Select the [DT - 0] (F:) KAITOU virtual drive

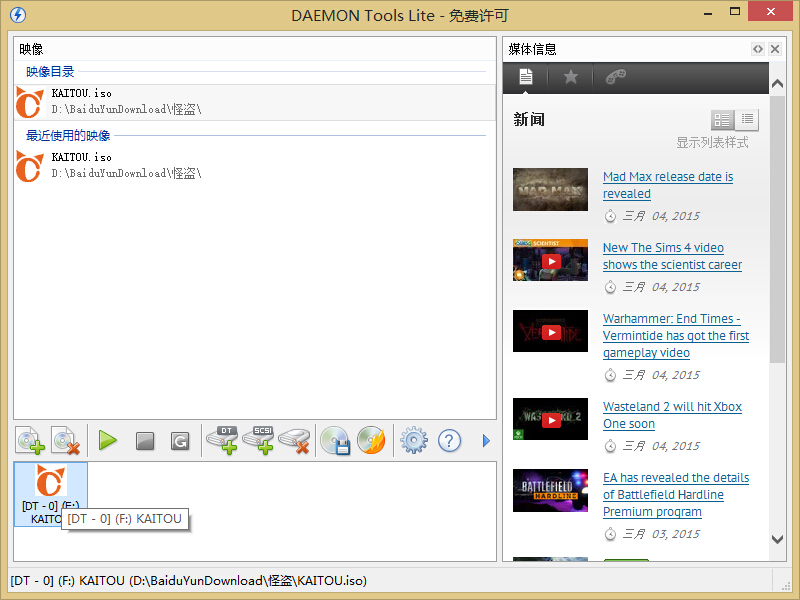(x=51, y=494)
